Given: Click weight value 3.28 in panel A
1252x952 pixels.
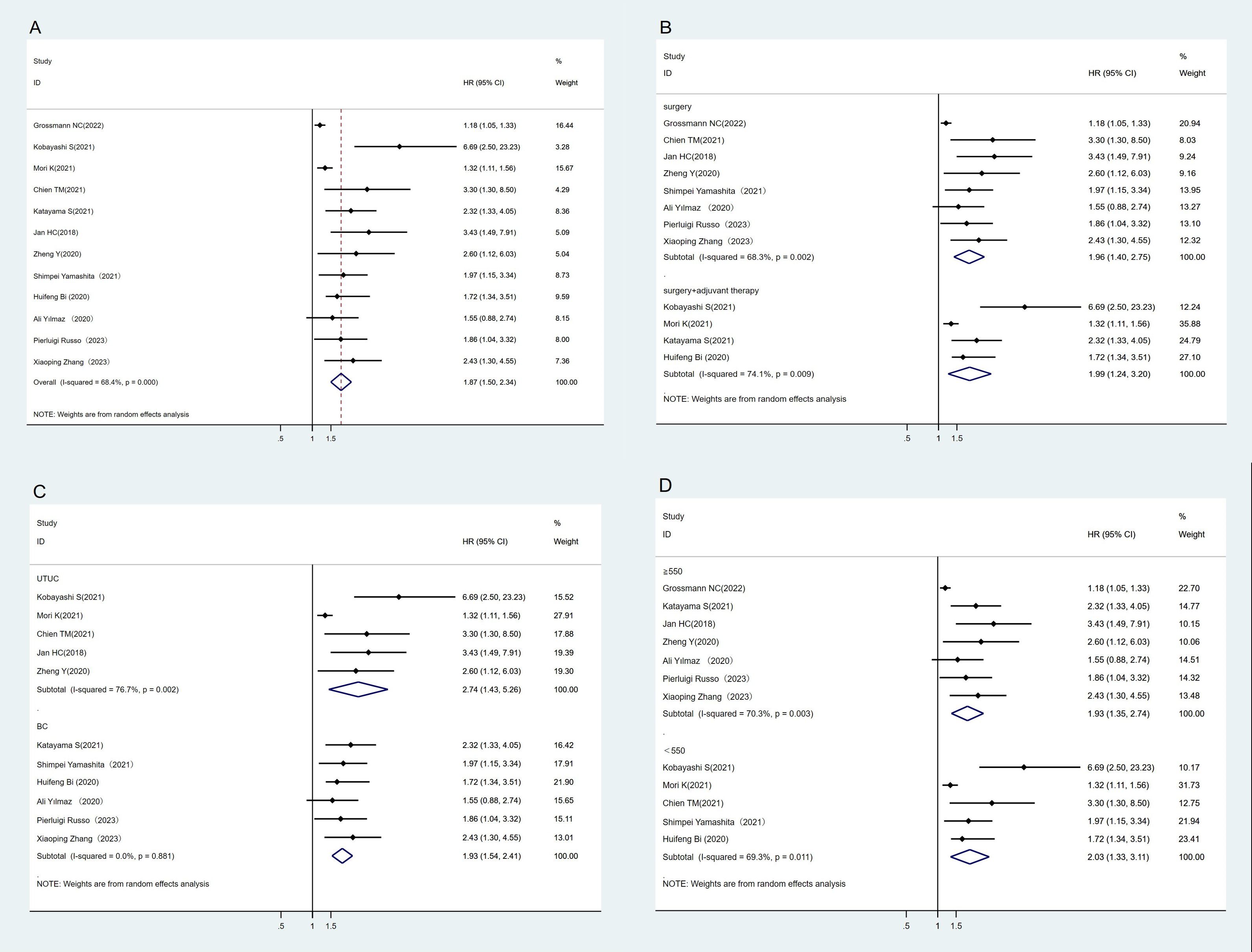Looking at the screenshot, I should 562,147.
